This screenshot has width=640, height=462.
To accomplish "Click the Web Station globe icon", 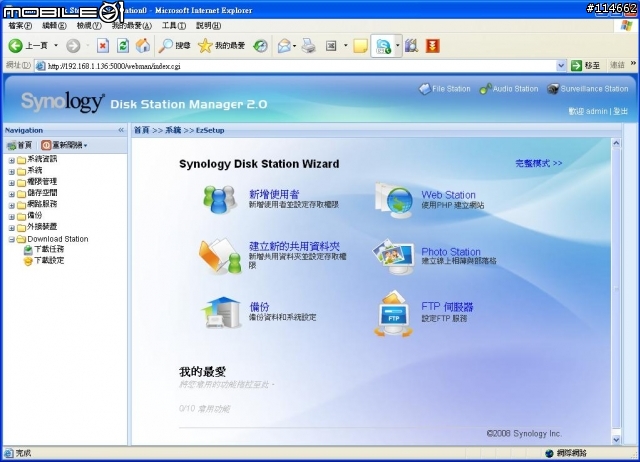I will pyautogui.click(x=394, y=200).
